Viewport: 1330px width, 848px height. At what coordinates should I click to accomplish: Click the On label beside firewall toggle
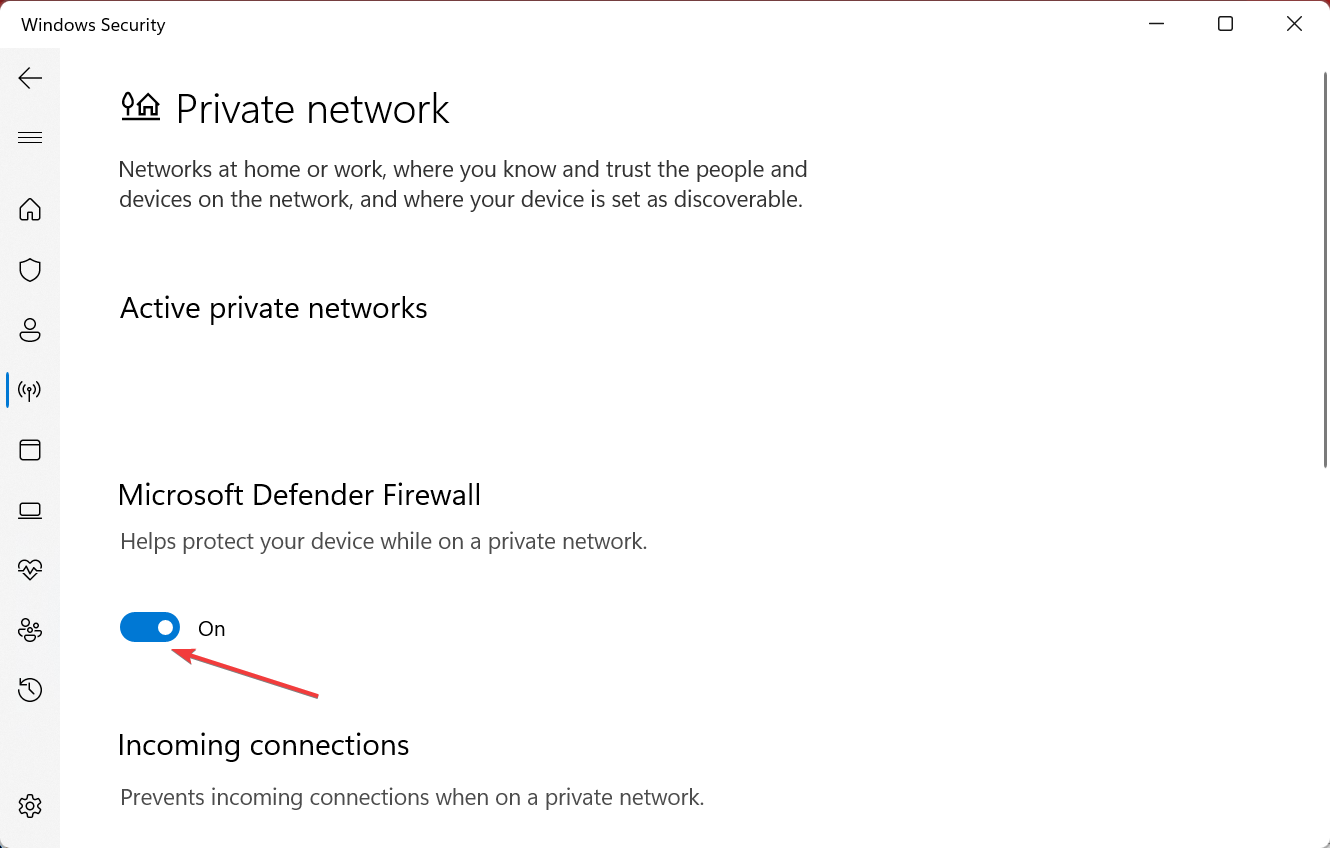(x=212, y=629)
